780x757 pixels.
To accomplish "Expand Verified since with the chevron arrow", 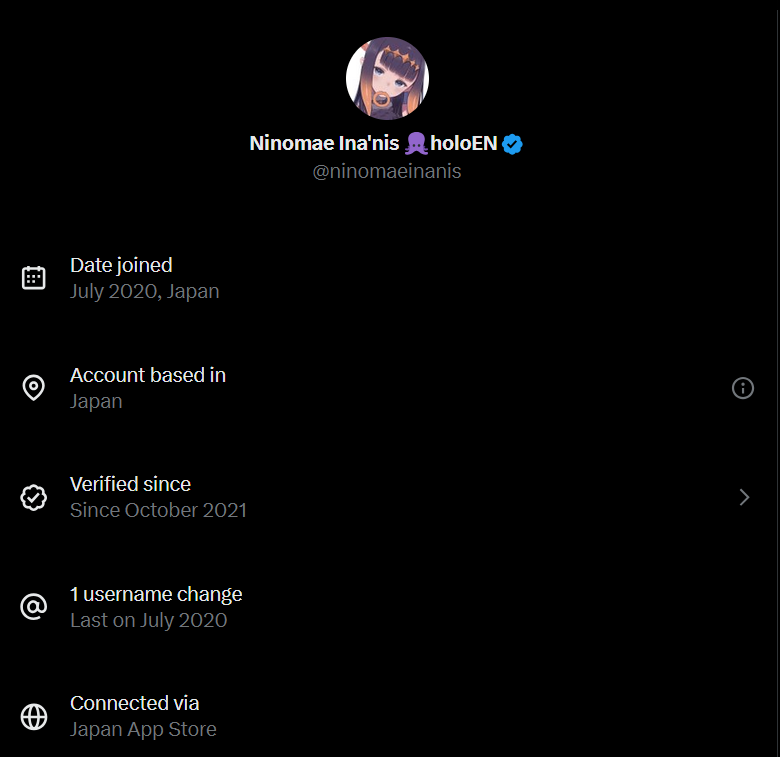I will click(x=743, y=497).
